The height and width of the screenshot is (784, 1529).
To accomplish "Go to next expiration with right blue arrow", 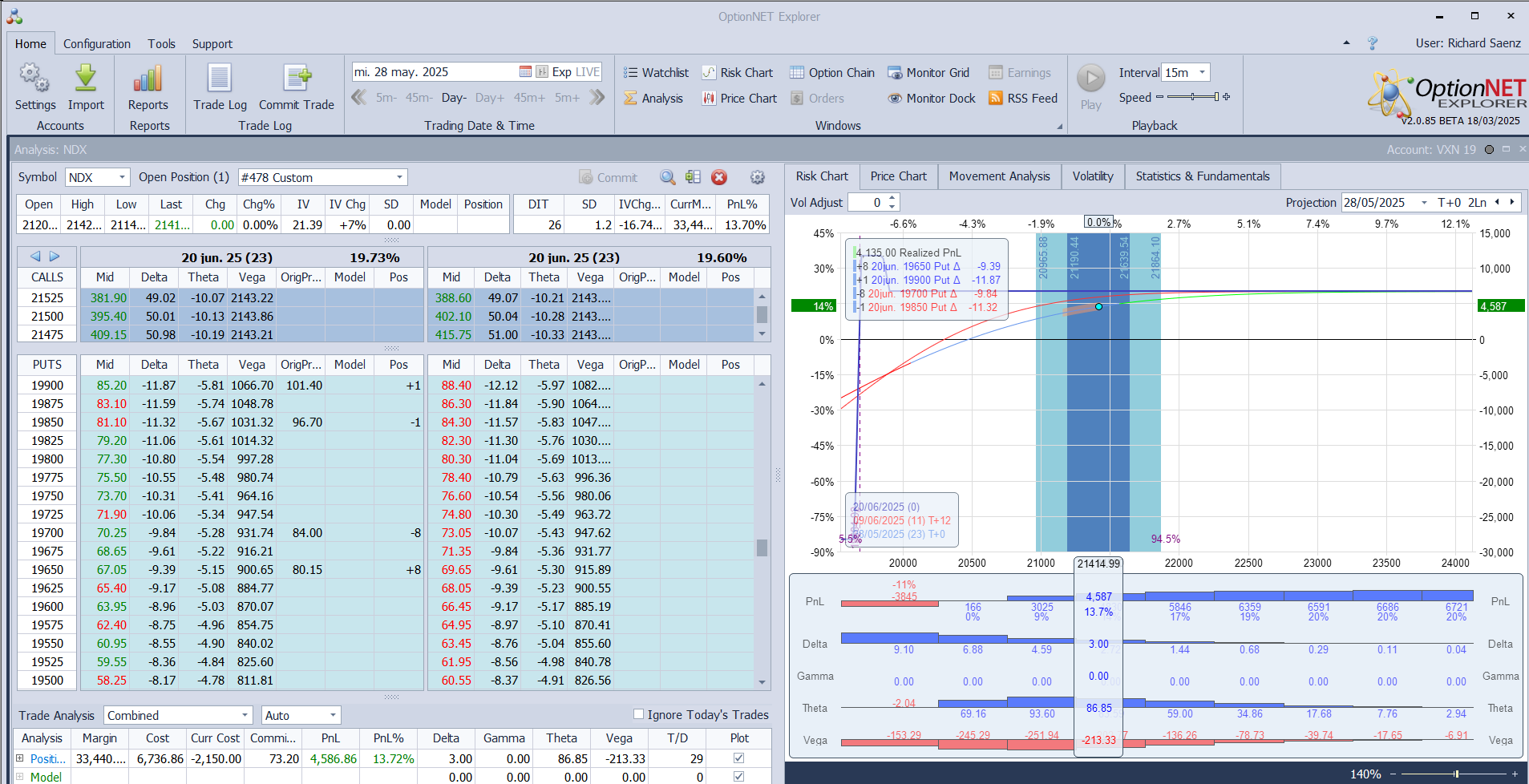I will (55, 257).
